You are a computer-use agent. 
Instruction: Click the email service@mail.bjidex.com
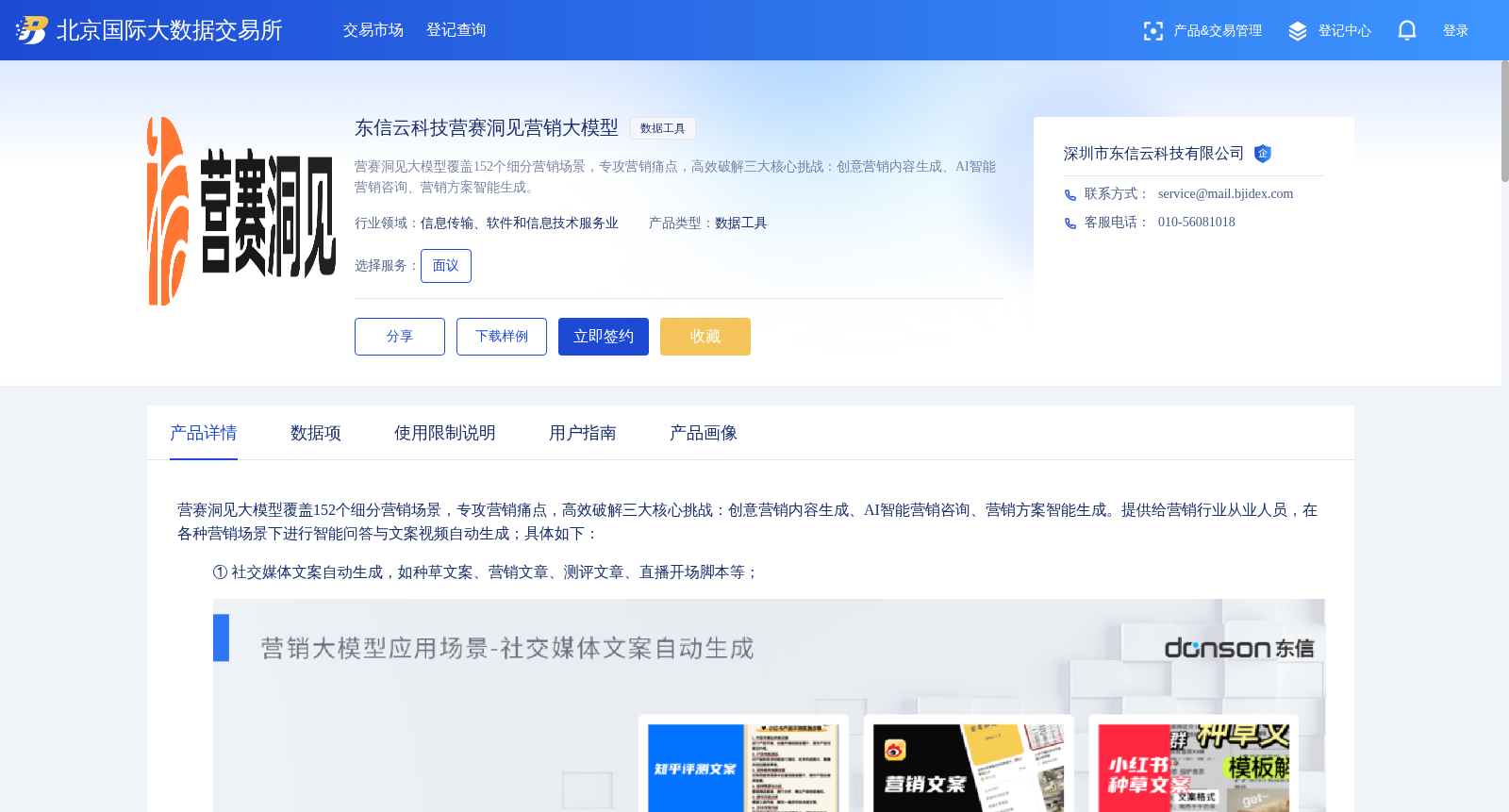click(1225, 194)
